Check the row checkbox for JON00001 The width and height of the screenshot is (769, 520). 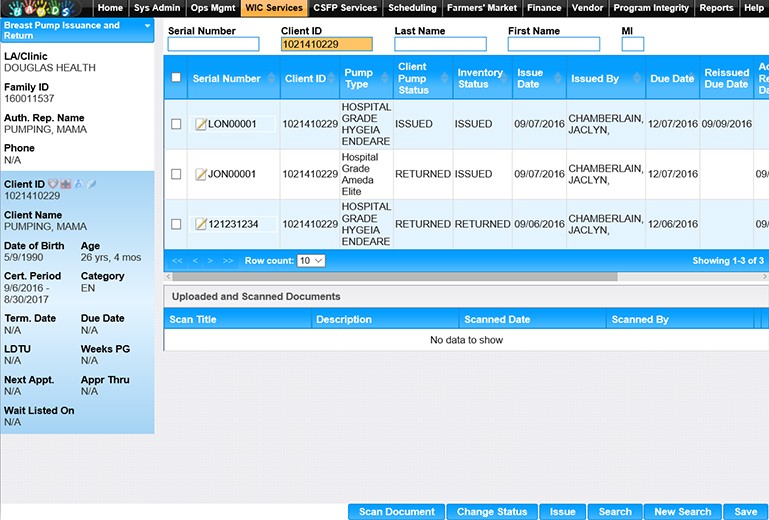click(x=176, y=174)
